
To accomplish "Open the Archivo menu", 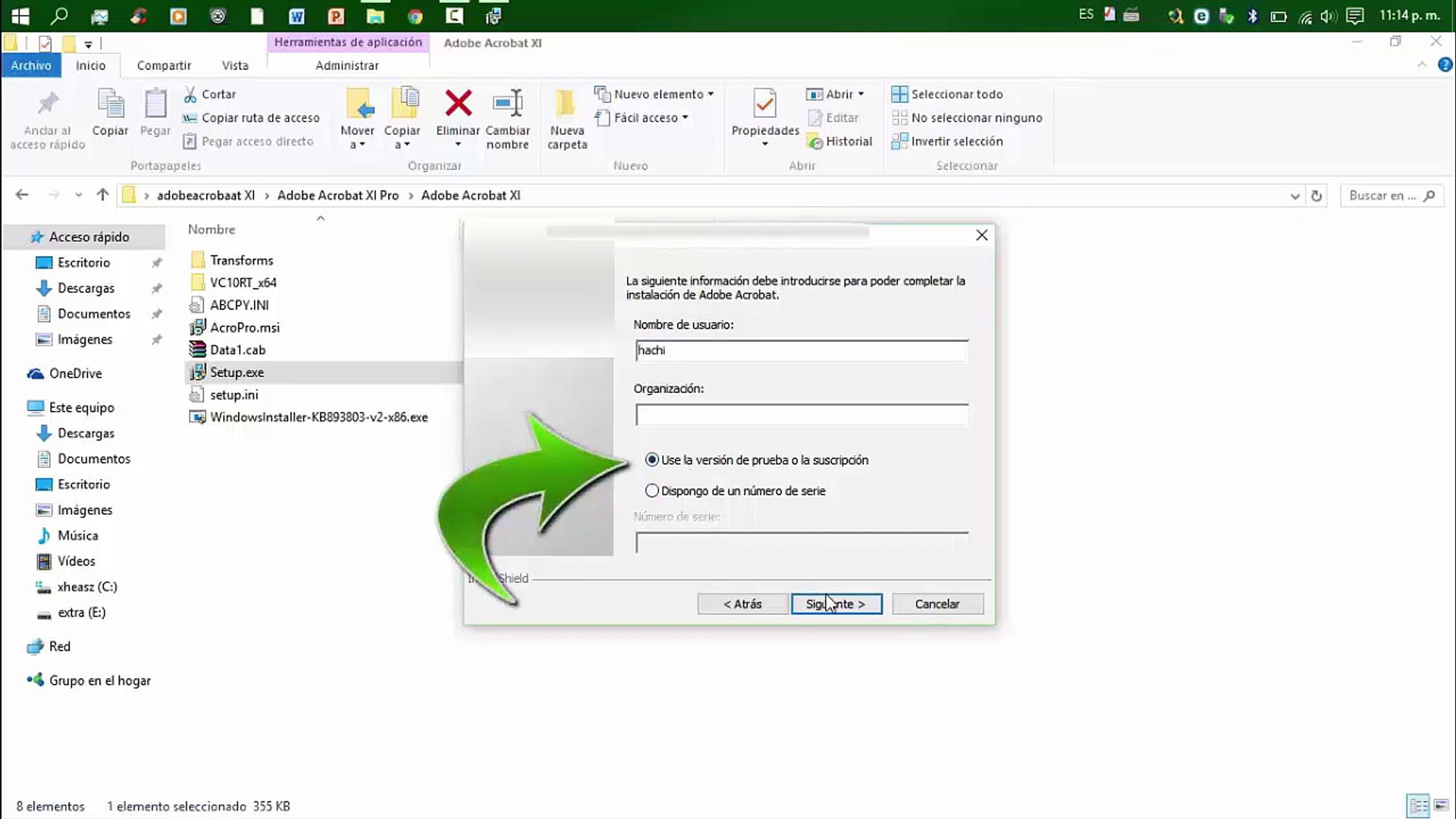I will point(31,65).
